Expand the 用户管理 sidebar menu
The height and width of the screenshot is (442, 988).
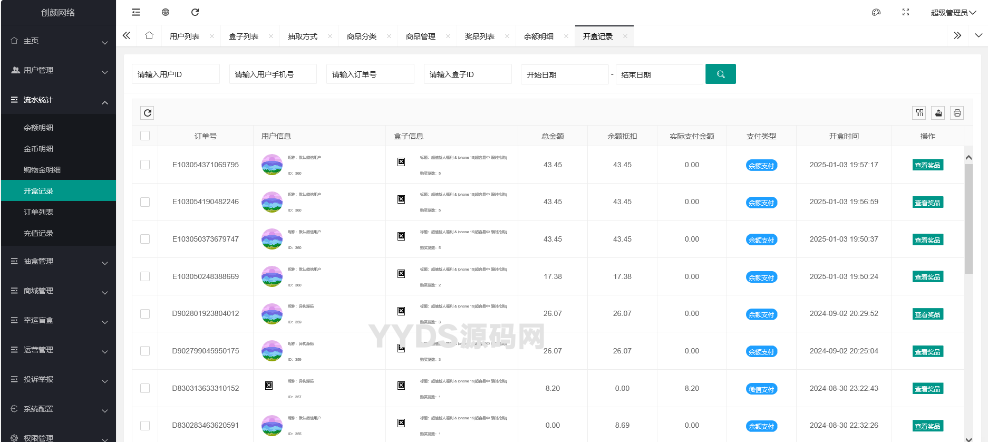(58, 71)
